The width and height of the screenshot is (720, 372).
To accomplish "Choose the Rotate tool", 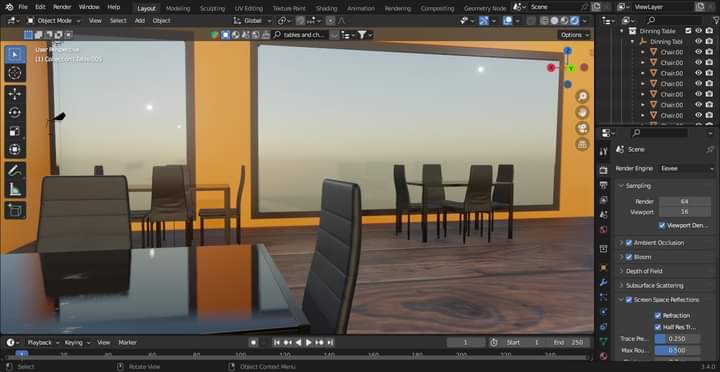I will [x=15, y=113].
